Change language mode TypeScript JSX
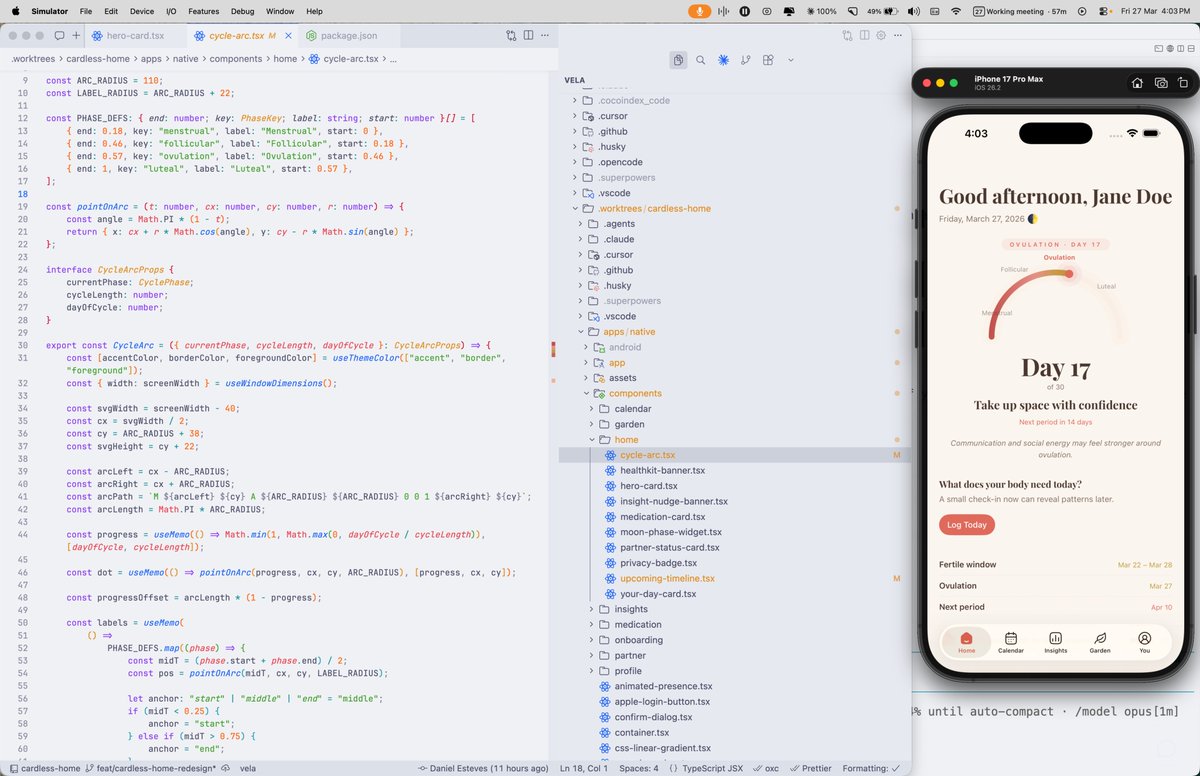This screenshot has height=776, width=1200. (x=712, y=768)
